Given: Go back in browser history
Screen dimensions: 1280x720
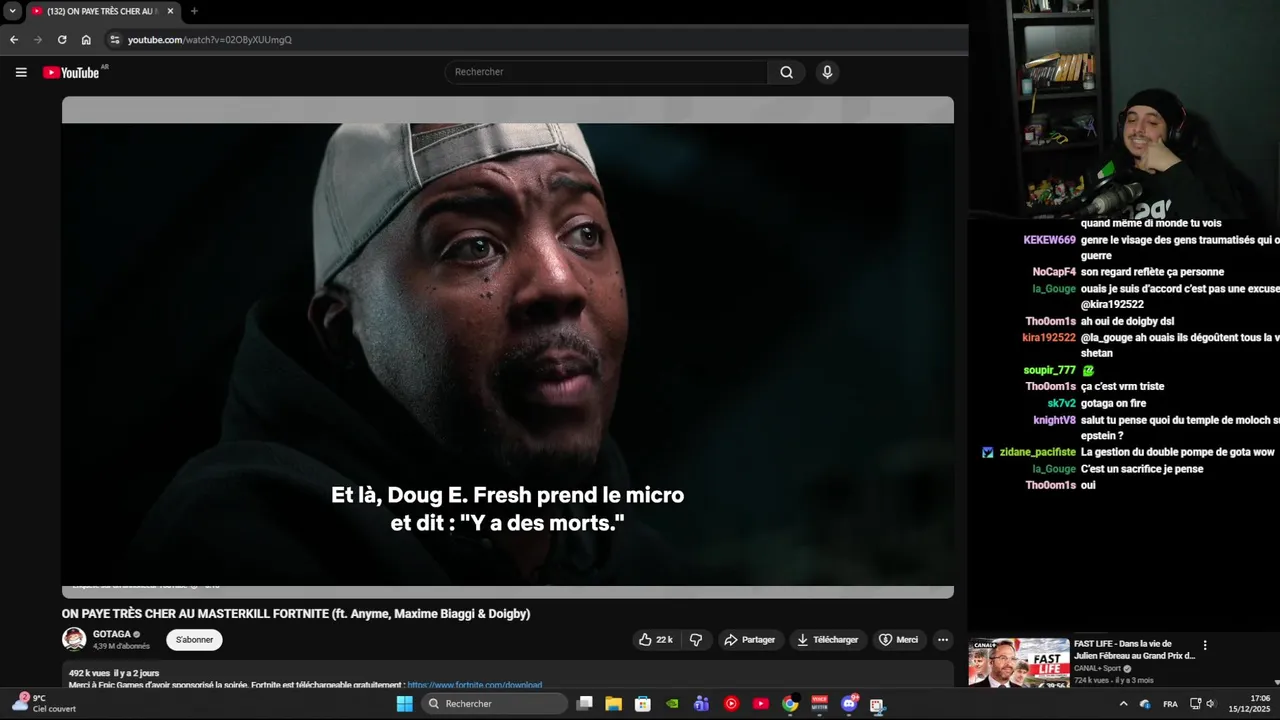Looking at the screenshot, I should coord(14,40).
